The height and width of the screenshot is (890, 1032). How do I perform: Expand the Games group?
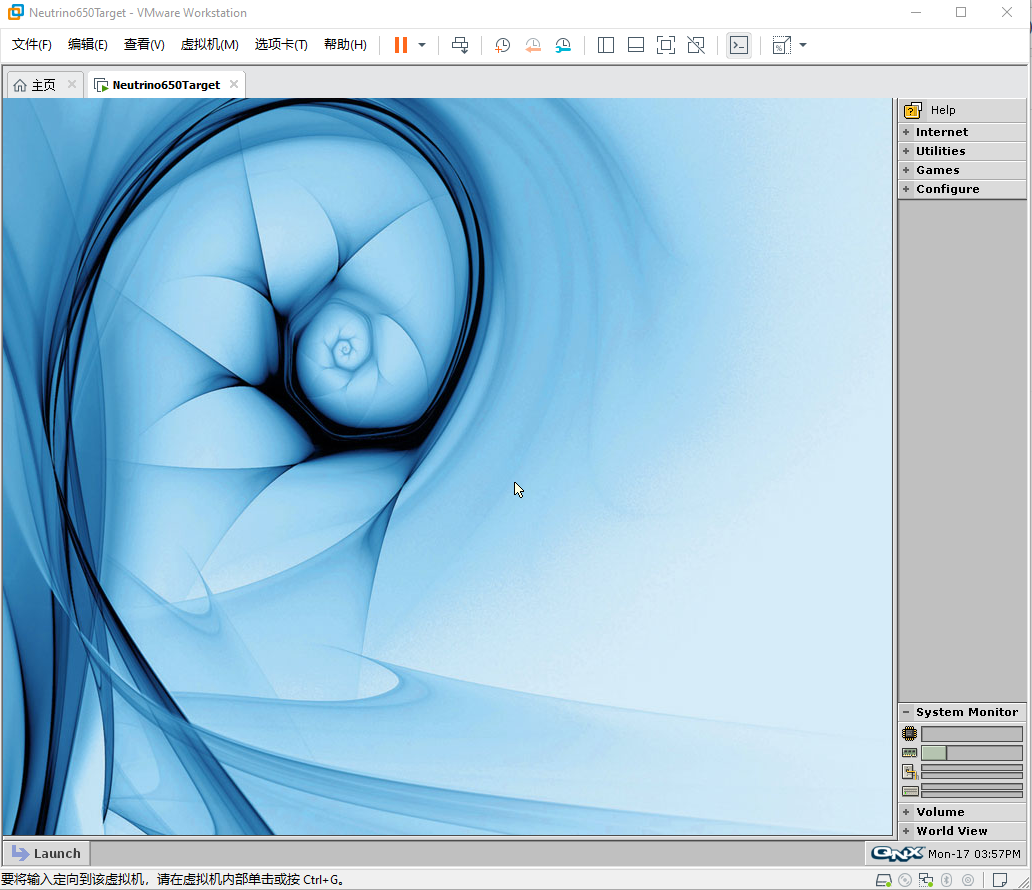(962, 170)
